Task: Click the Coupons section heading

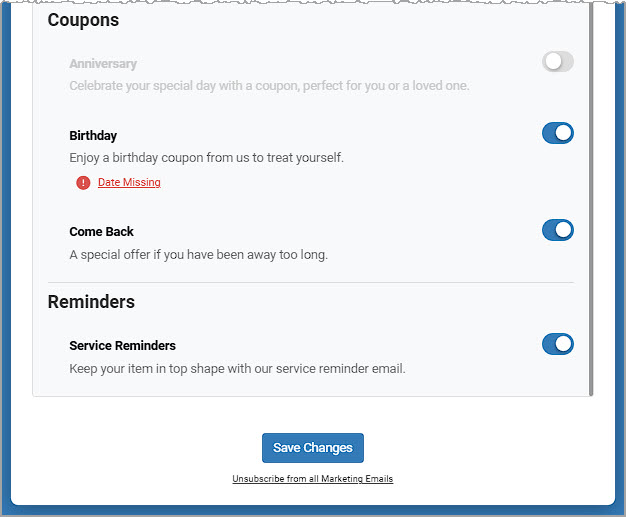Action: click(83, 20)
